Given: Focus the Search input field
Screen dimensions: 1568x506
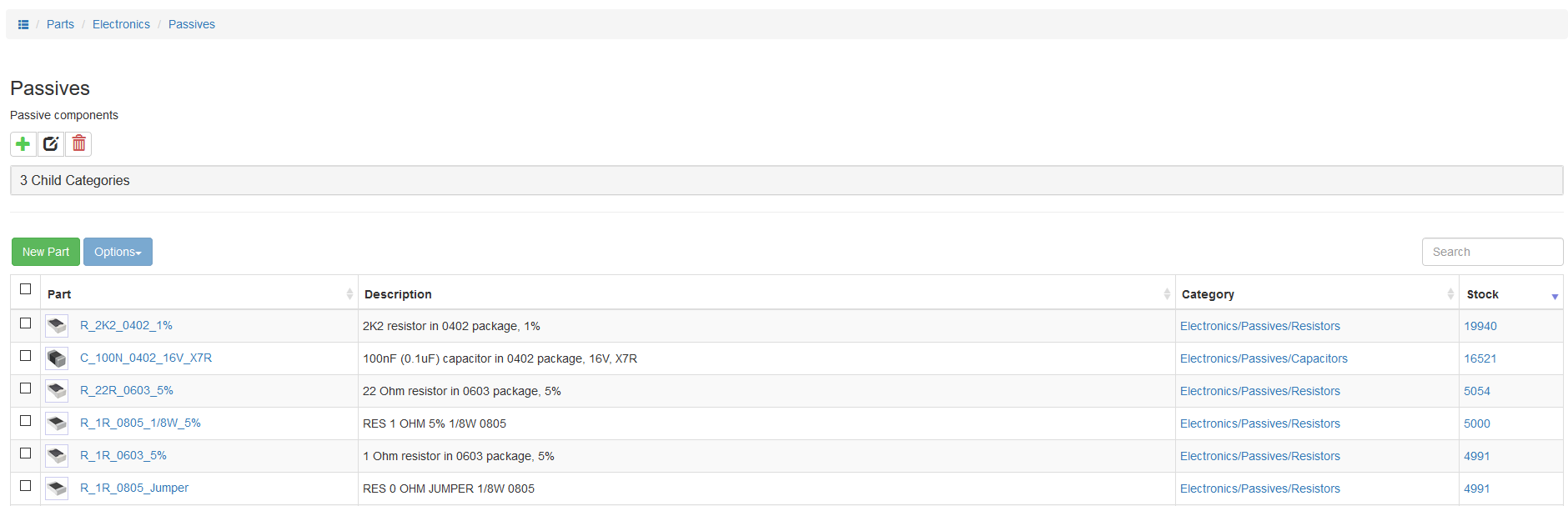Looking at the screenshot, I should (x=1492, y=252).
